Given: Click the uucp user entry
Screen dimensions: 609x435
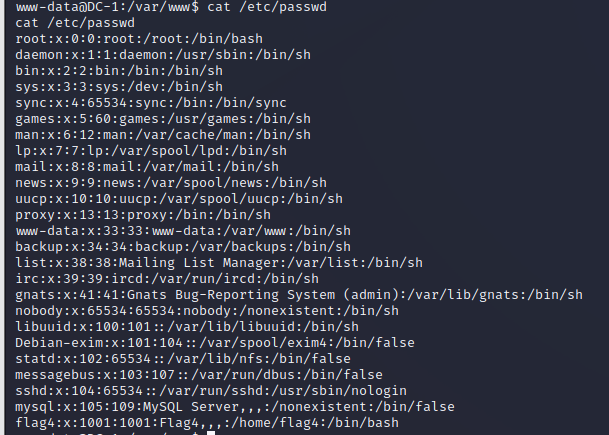Looking at the screenshot, I should coord(179,198).
